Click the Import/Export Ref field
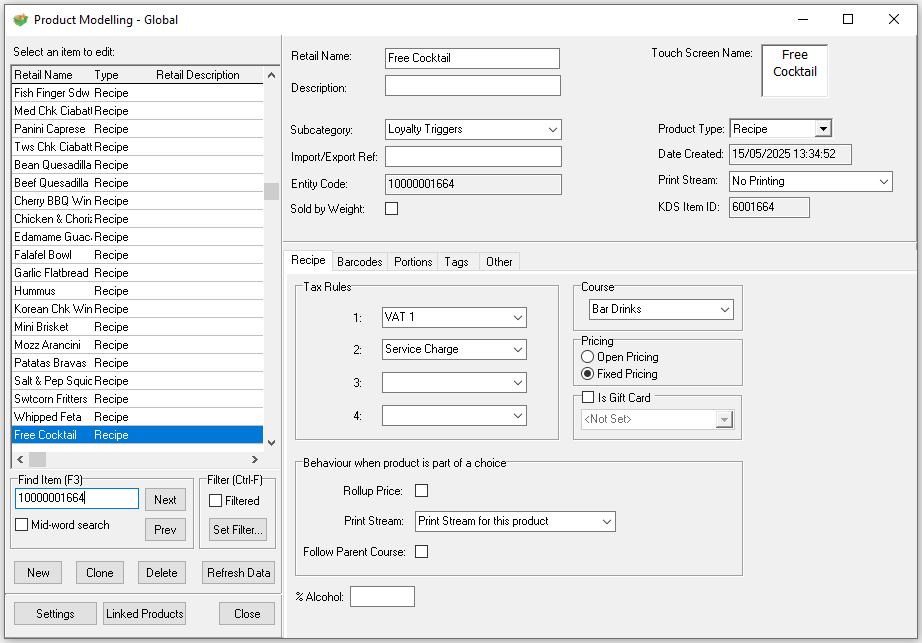922x643 pixels. pos(473,156)
